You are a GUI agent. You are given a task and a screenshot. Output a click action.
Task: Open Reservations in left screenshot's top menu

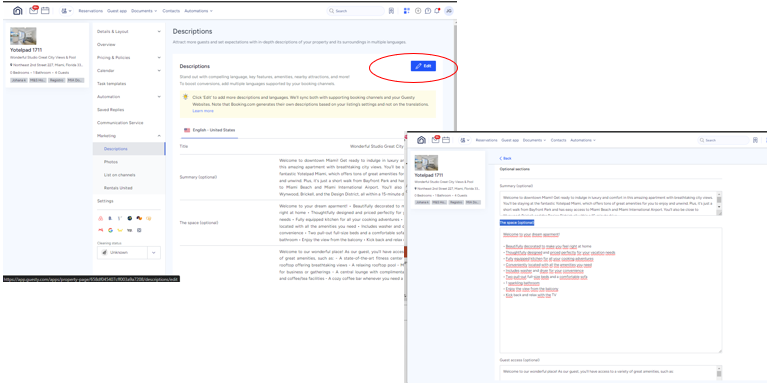[x=91, y=11]
